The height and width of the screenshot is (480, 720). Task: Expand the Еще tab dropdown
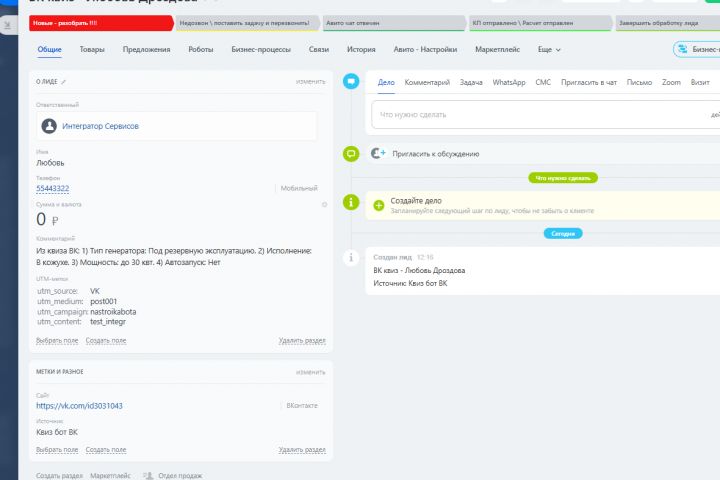[x=549, y=50]
